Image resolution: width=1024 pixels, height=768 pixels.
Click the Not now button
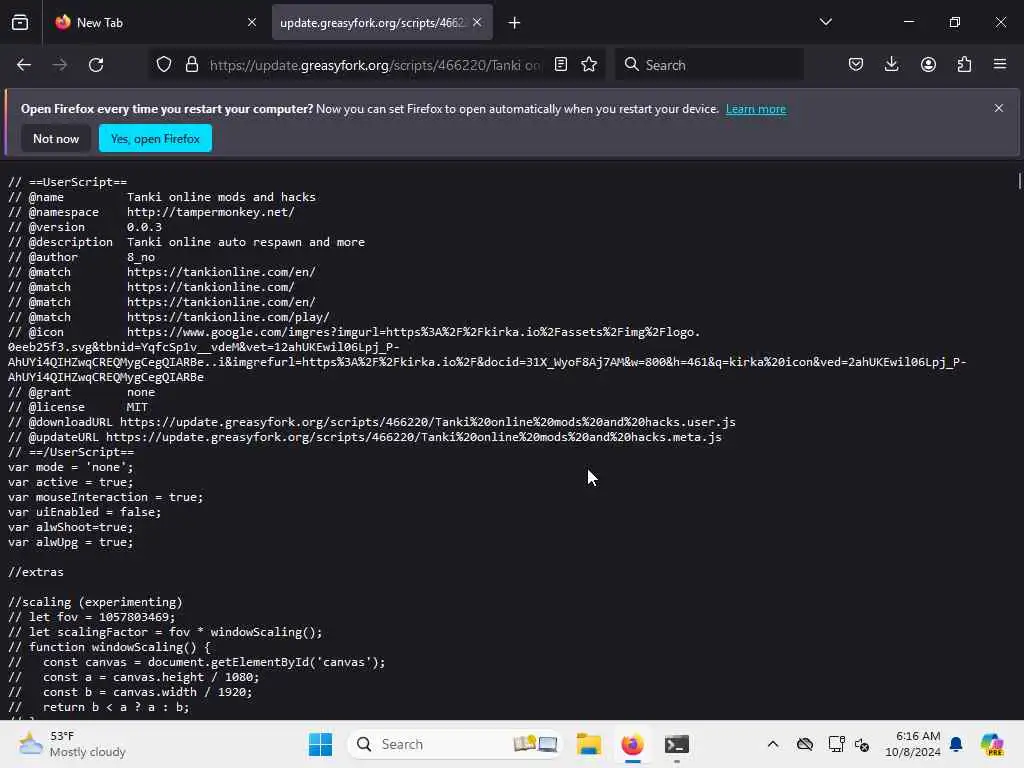[56, 138]
